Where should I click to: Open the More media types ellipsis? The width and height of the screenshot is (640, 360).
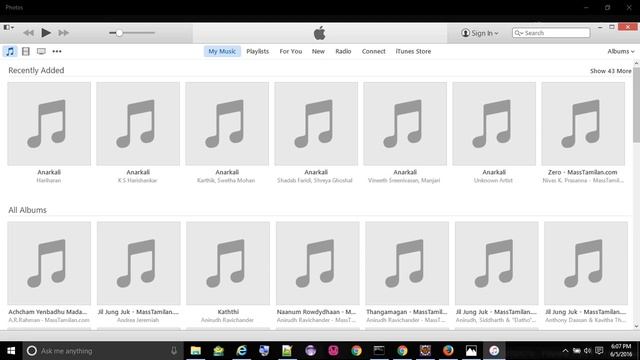point(57,51)
